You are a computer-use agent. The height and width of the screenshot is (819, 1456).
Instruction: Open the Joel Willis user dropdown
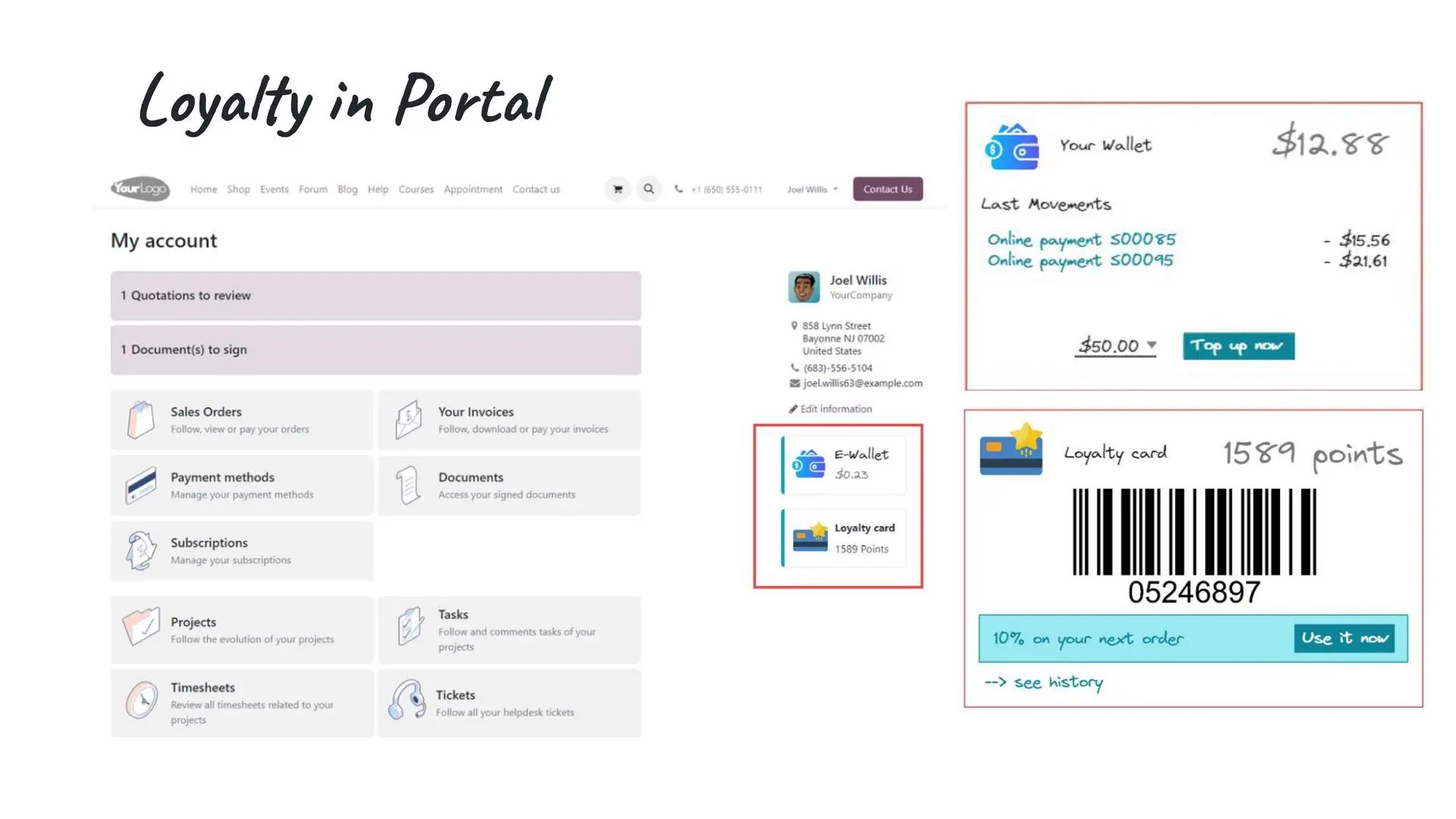tap(812, 190)
